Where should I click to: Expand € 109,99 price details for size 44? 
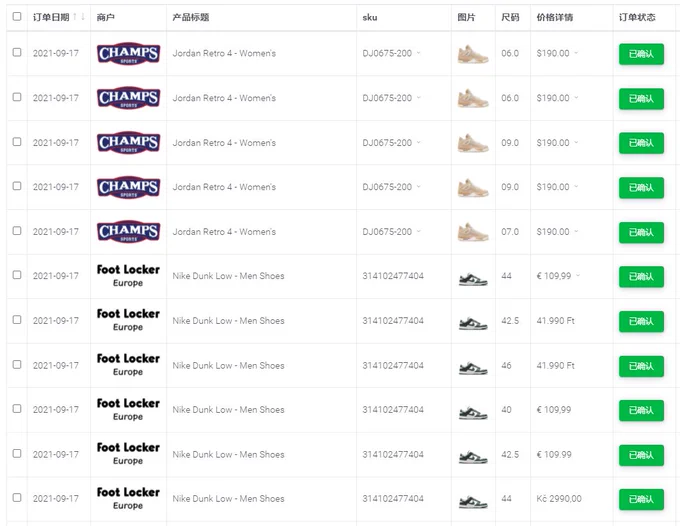[578, 276]
